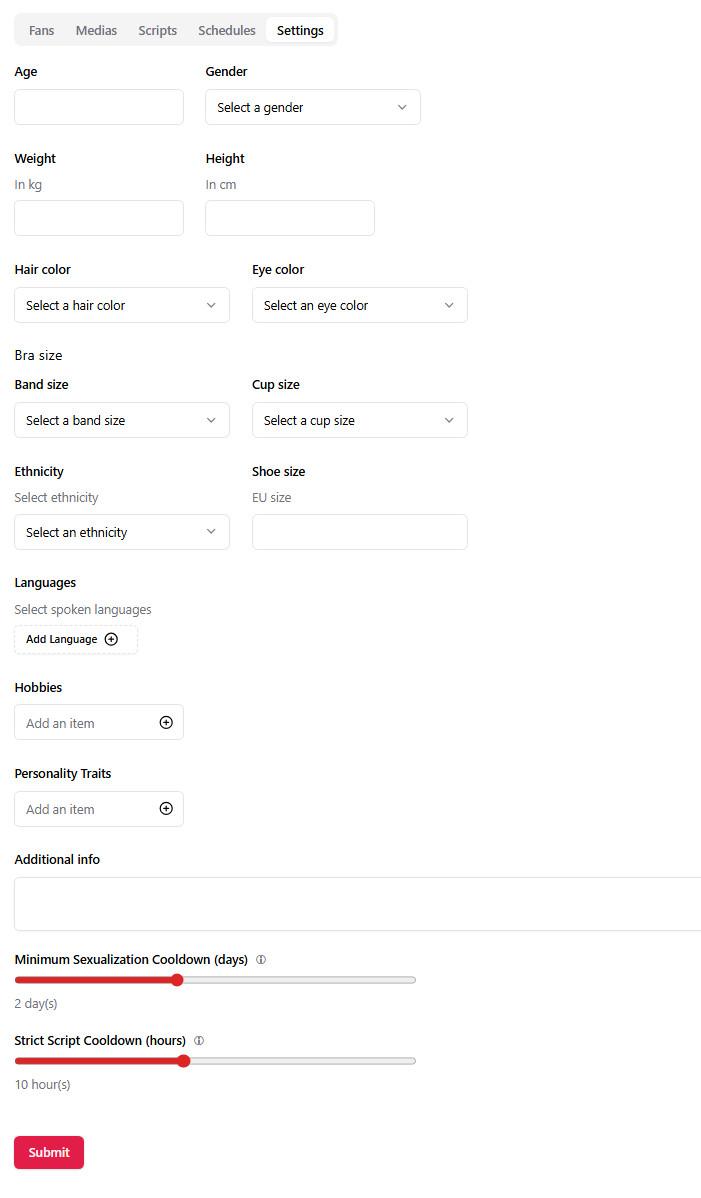Adjust the Minimum Sexualization Cooldown slider handle
Screen dimensions: 701x1198
coord(177,980)
